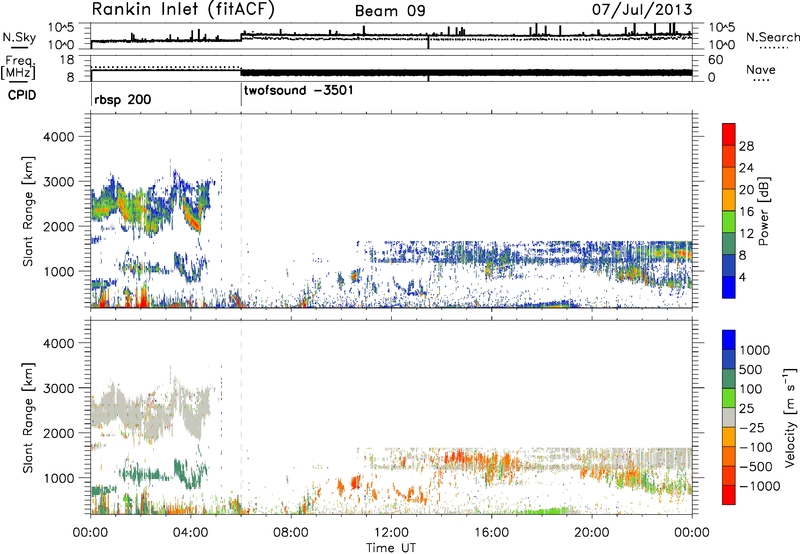Viewport: 800px width, 554px height.
Task: Click the '4000' range tick on power panel
Action: point(61,137)
